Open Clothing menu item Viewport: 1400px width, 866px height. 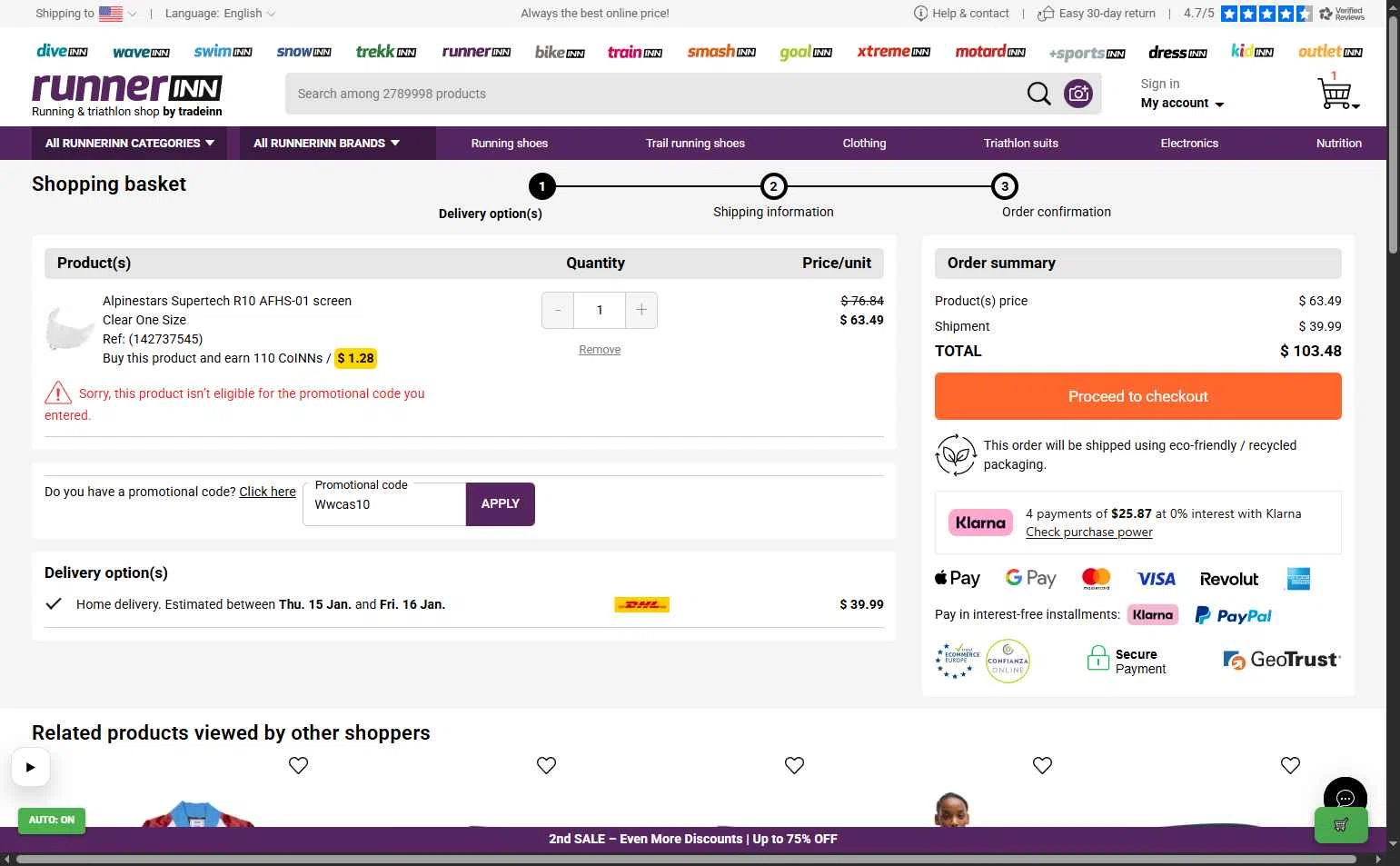(864, 144)
